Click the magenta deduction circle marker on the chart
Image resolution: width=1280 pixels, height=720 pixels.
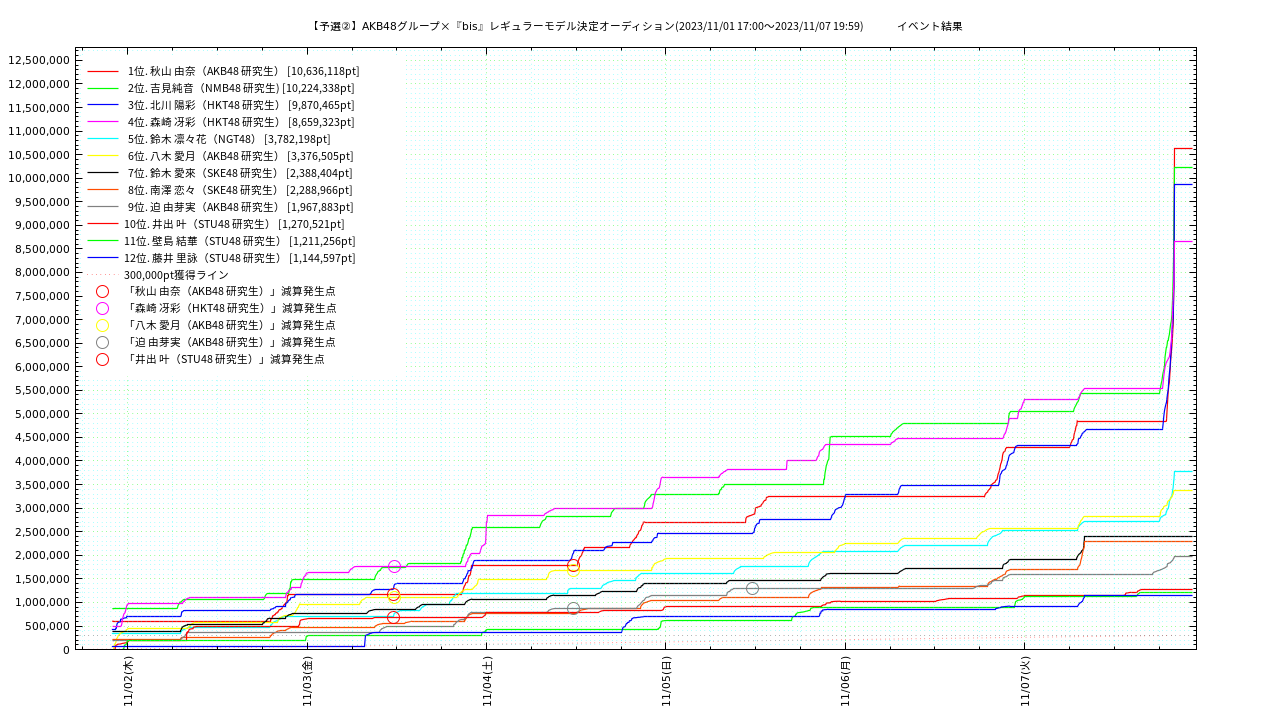click(394, 567)
